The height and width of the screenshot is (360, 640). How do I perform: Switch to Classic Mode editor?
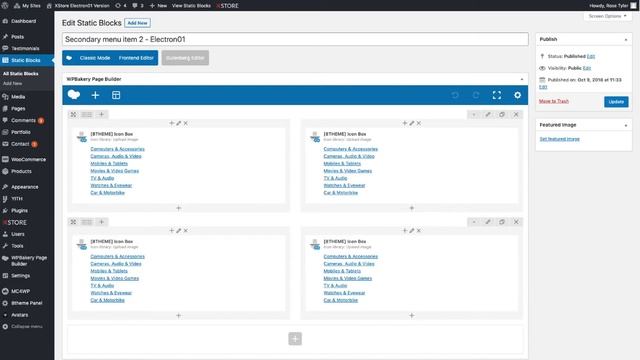click(x=95, y=58)
